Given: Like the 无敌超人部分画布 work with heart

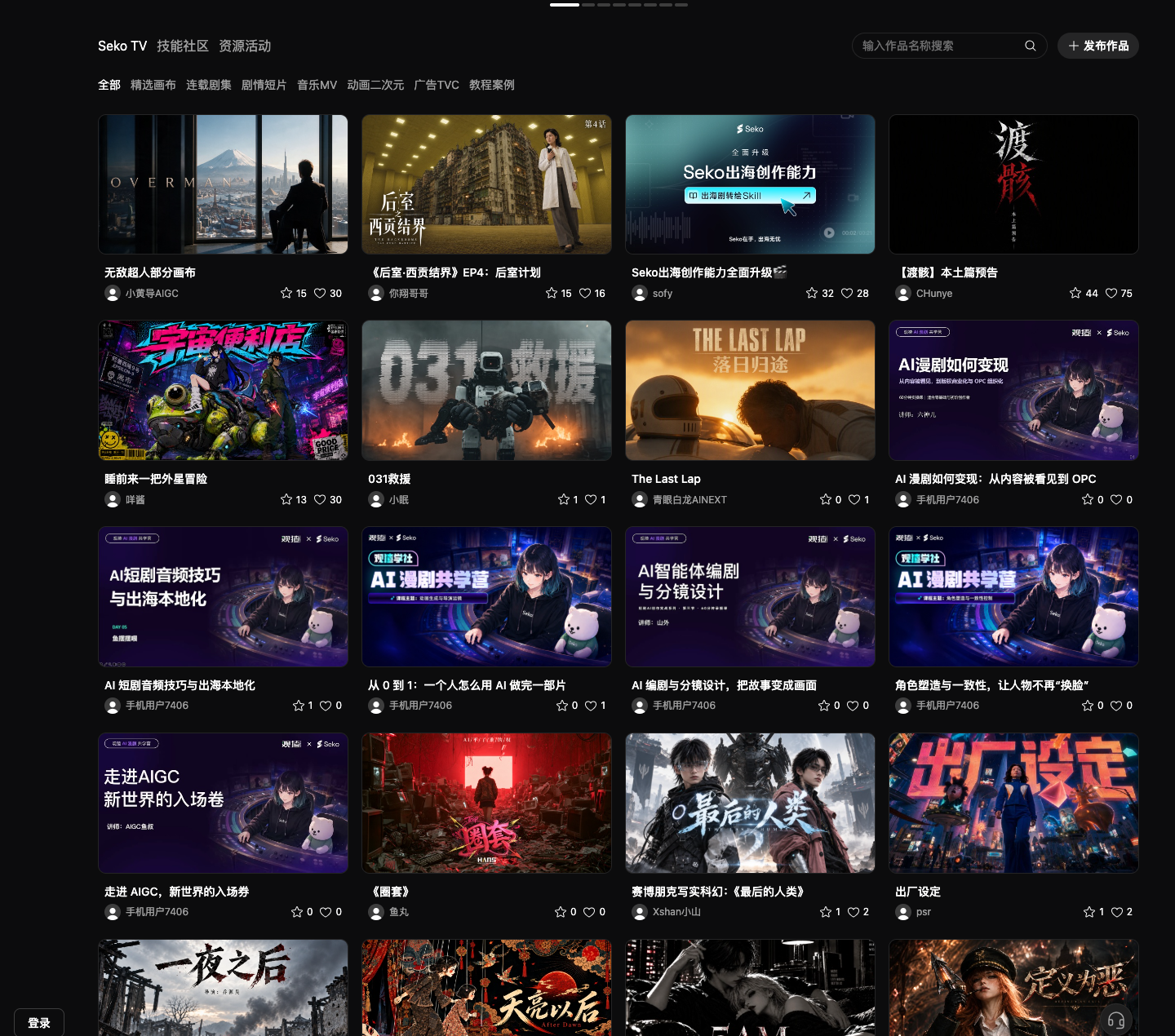Looking at the screenshot, I should coord(320,293).
